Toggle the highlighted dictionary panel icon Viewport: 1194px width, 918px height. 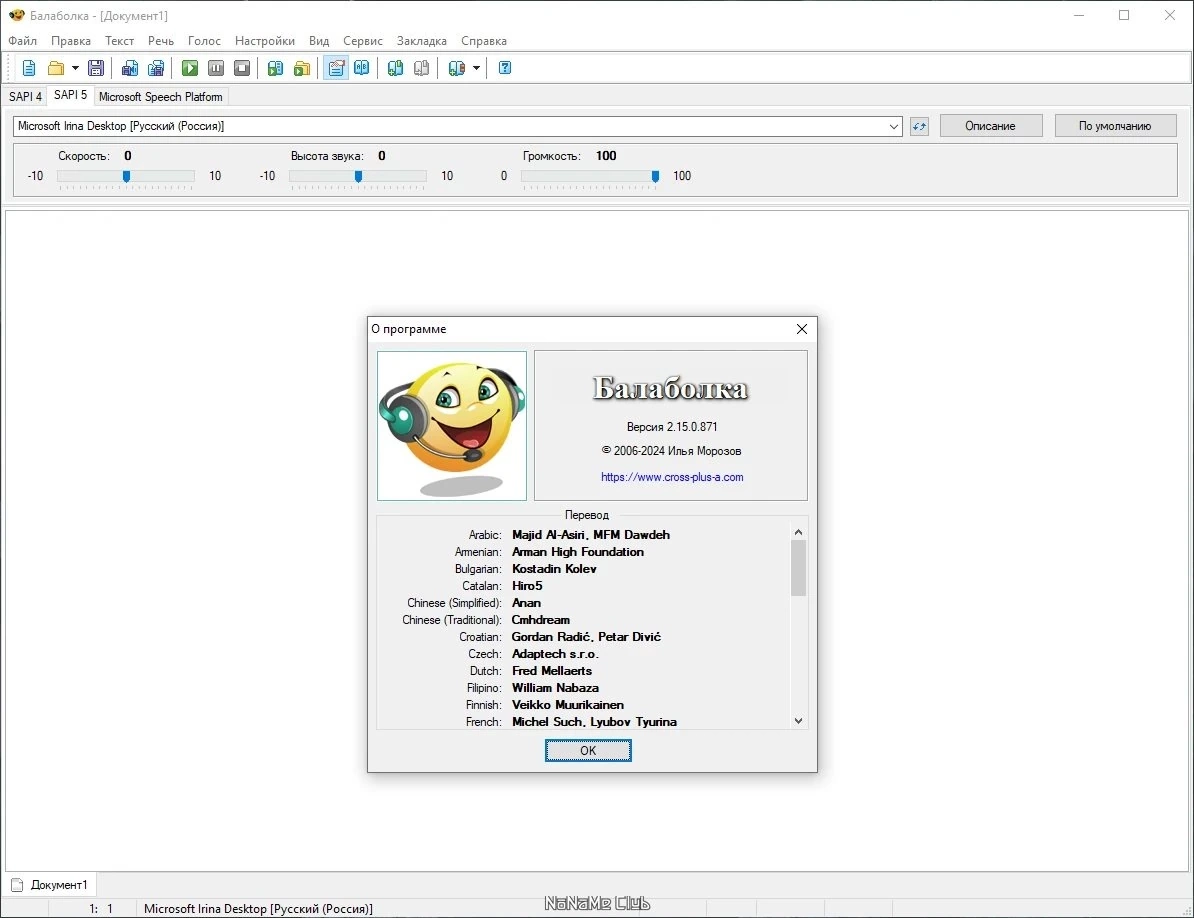(x=336, y=69)
